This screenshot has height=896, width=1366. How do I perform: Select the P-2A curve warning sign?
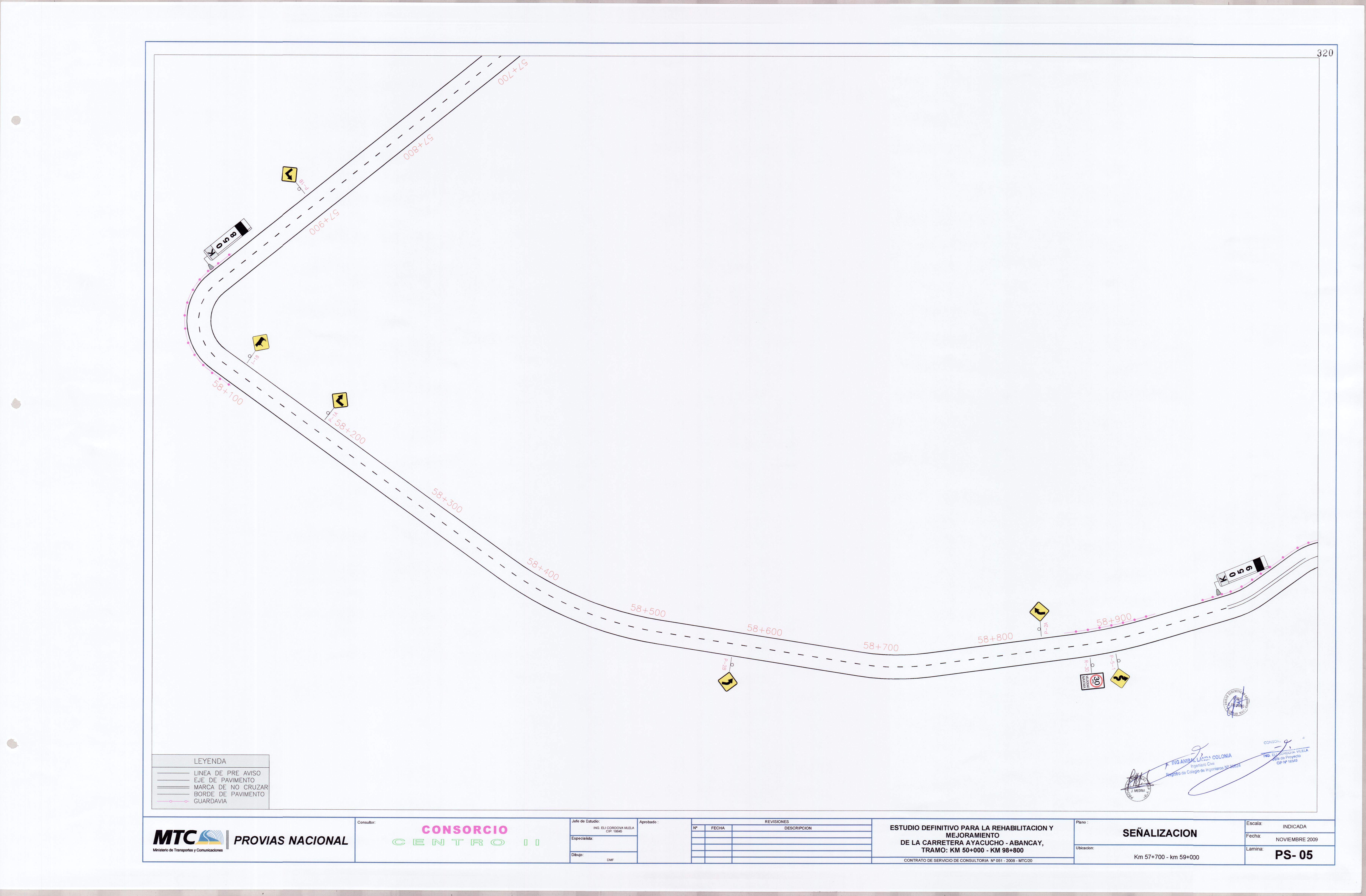click(1039, 611)
